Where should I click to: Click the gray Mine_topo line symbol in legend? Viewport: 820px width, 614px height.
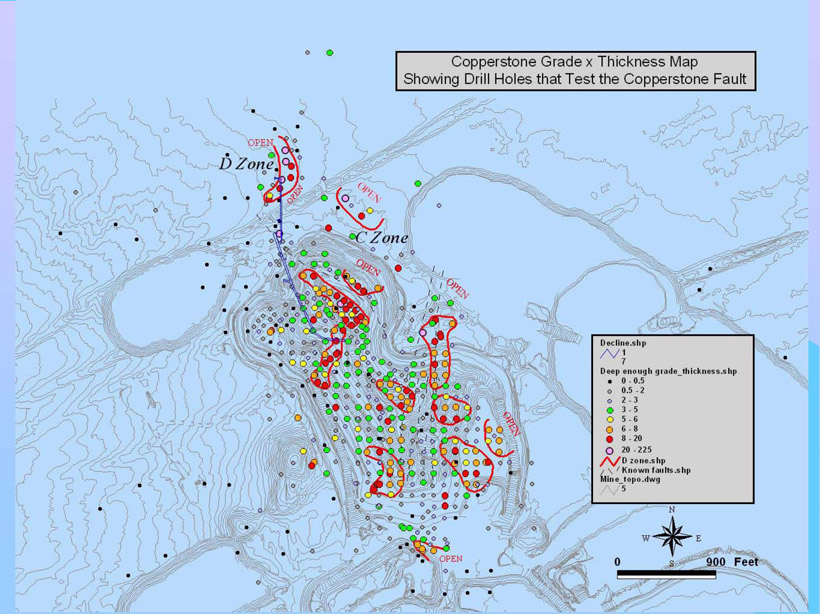[609, 490]
